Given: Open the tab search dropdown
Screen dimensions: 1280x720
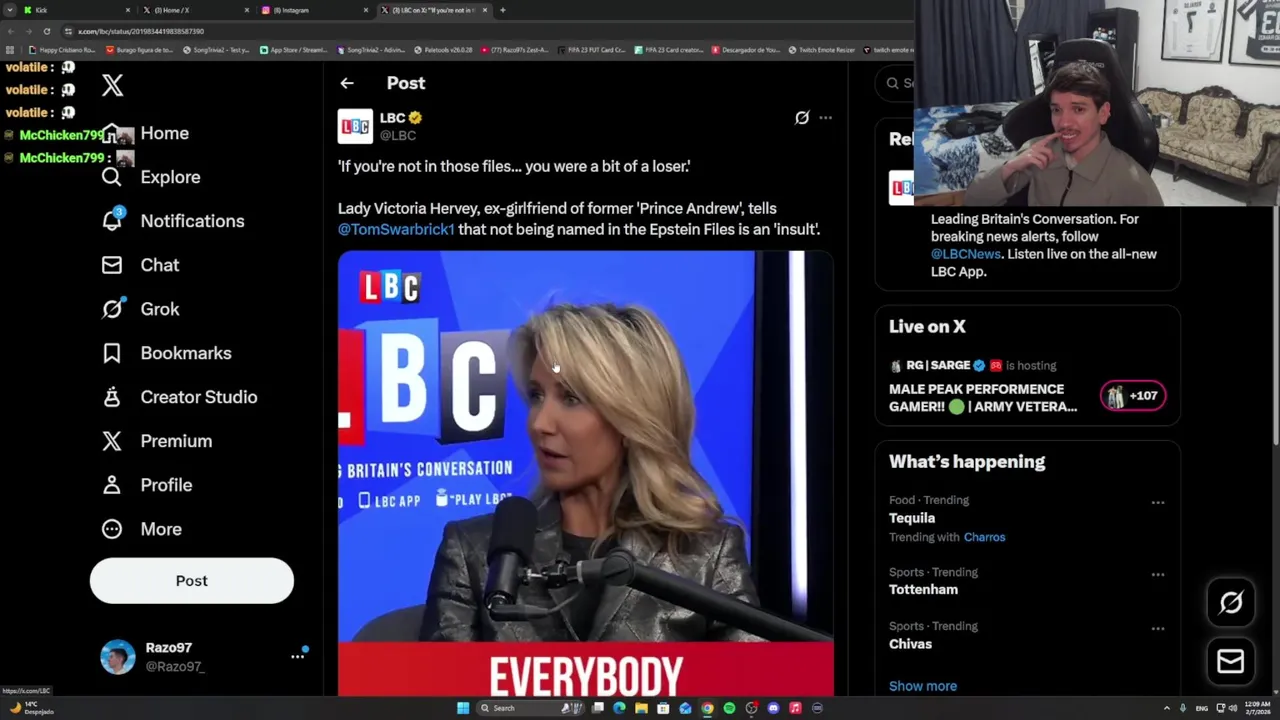Looking at the screenshot, I should [11, 10].
